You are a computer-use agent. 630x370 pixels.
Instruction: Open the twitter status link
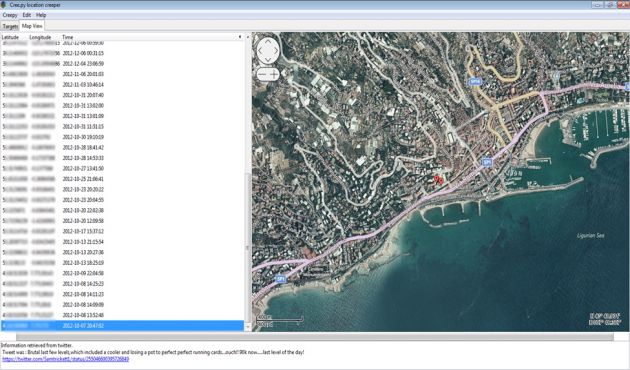tap(65, 359)
